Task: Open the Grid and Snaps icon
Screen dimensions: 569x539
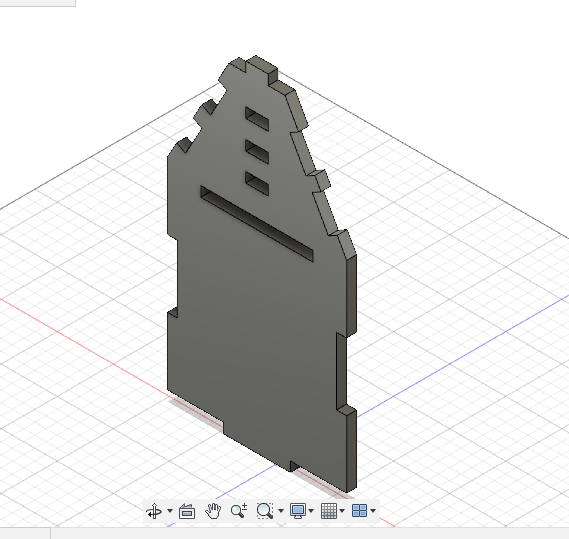Action: 329,511
